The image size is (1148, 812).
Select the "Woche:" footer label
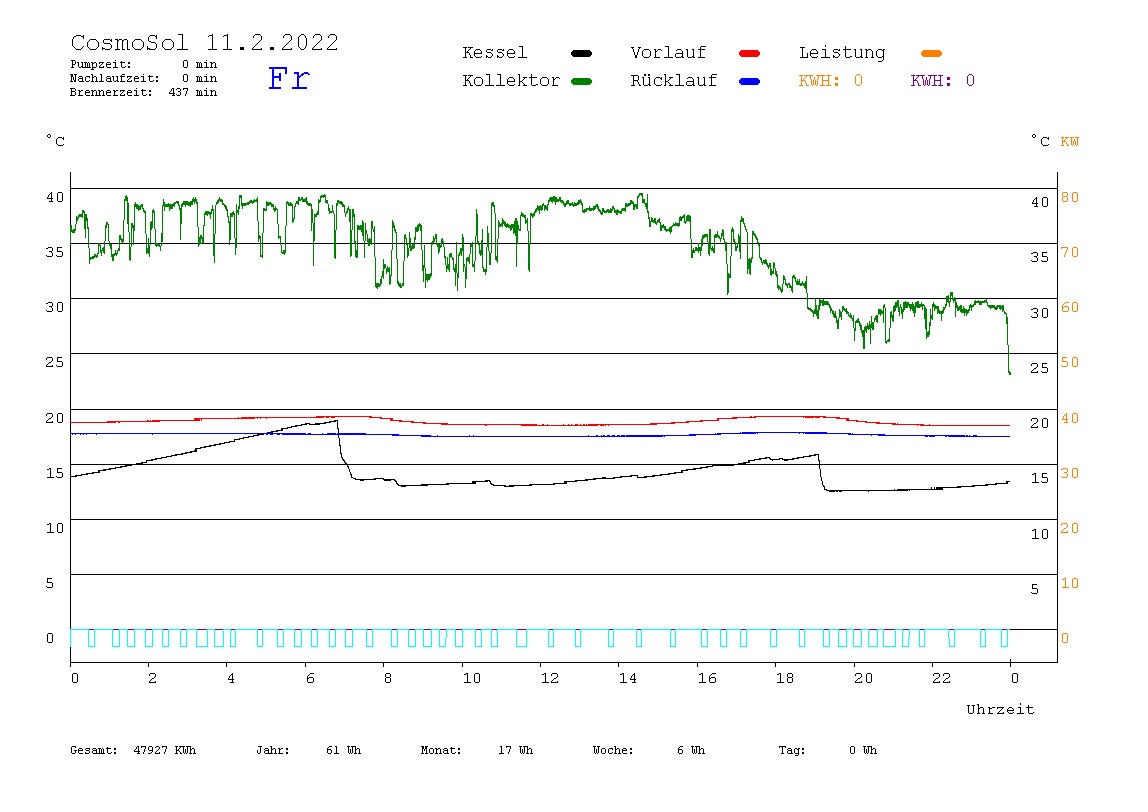click(613, 750)
